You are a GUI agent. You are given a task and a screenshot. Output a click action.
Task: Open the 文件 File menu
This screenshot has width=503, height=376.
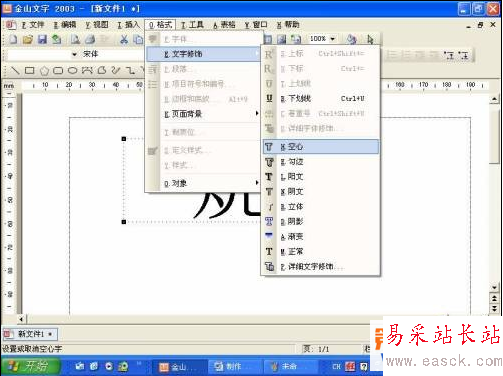(x=33, y=25)
